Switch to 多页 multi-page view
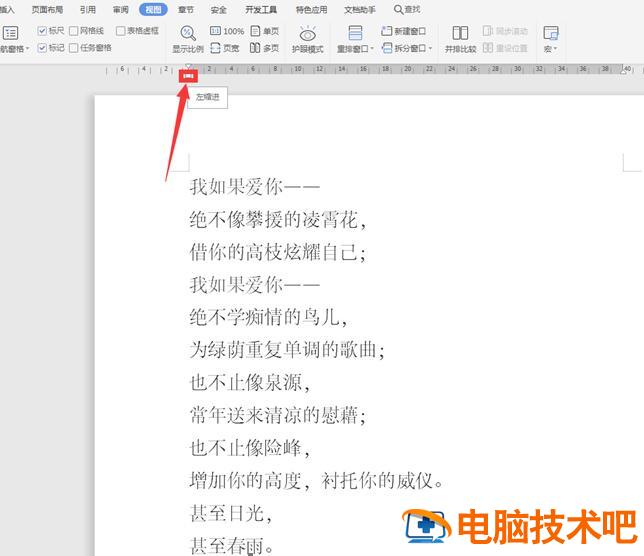Image resolution: width=644 pixels, height=556 pixels. 265,47
